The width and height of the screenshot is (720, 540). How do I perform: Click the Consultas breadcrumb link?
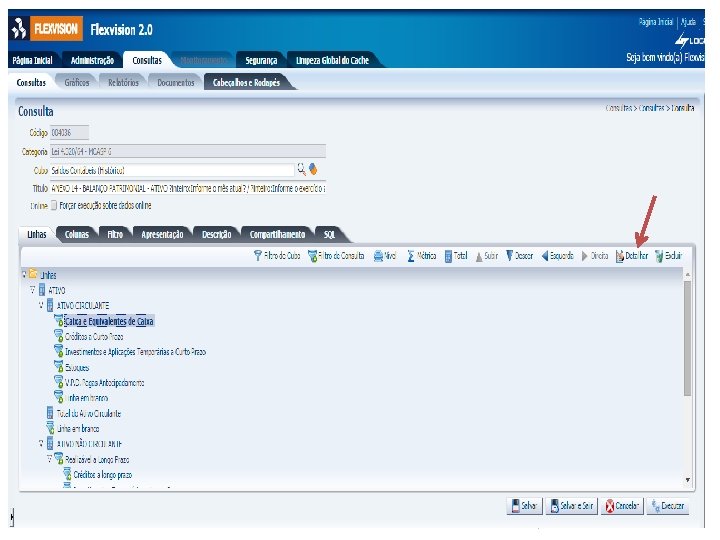pyautogui.click(x=651, y=108)
